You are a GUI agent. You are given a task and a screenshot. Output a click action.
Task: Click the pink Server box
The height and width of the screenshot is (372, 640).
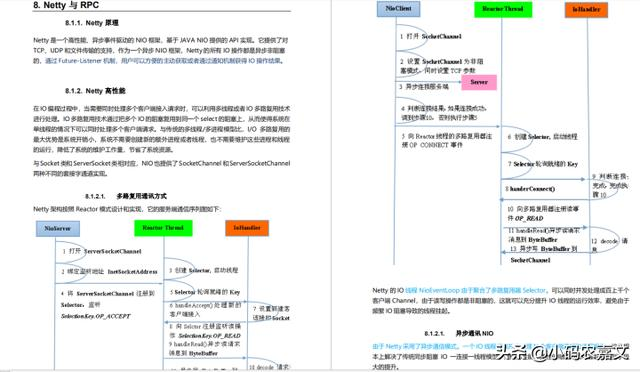tap(479, 82)
